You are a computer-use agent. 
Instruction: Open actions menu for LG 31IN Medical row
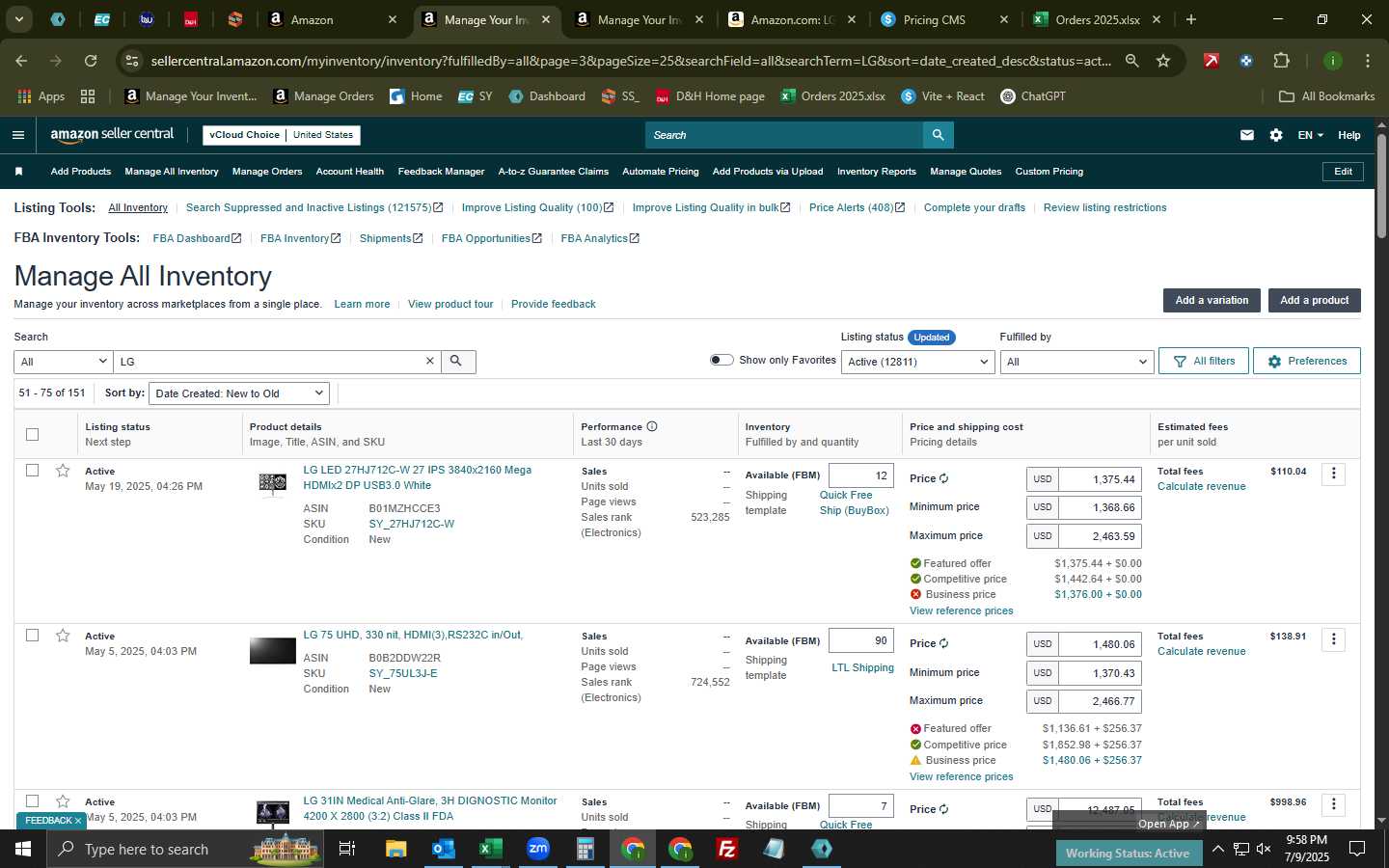click(x=1334, y=804)
